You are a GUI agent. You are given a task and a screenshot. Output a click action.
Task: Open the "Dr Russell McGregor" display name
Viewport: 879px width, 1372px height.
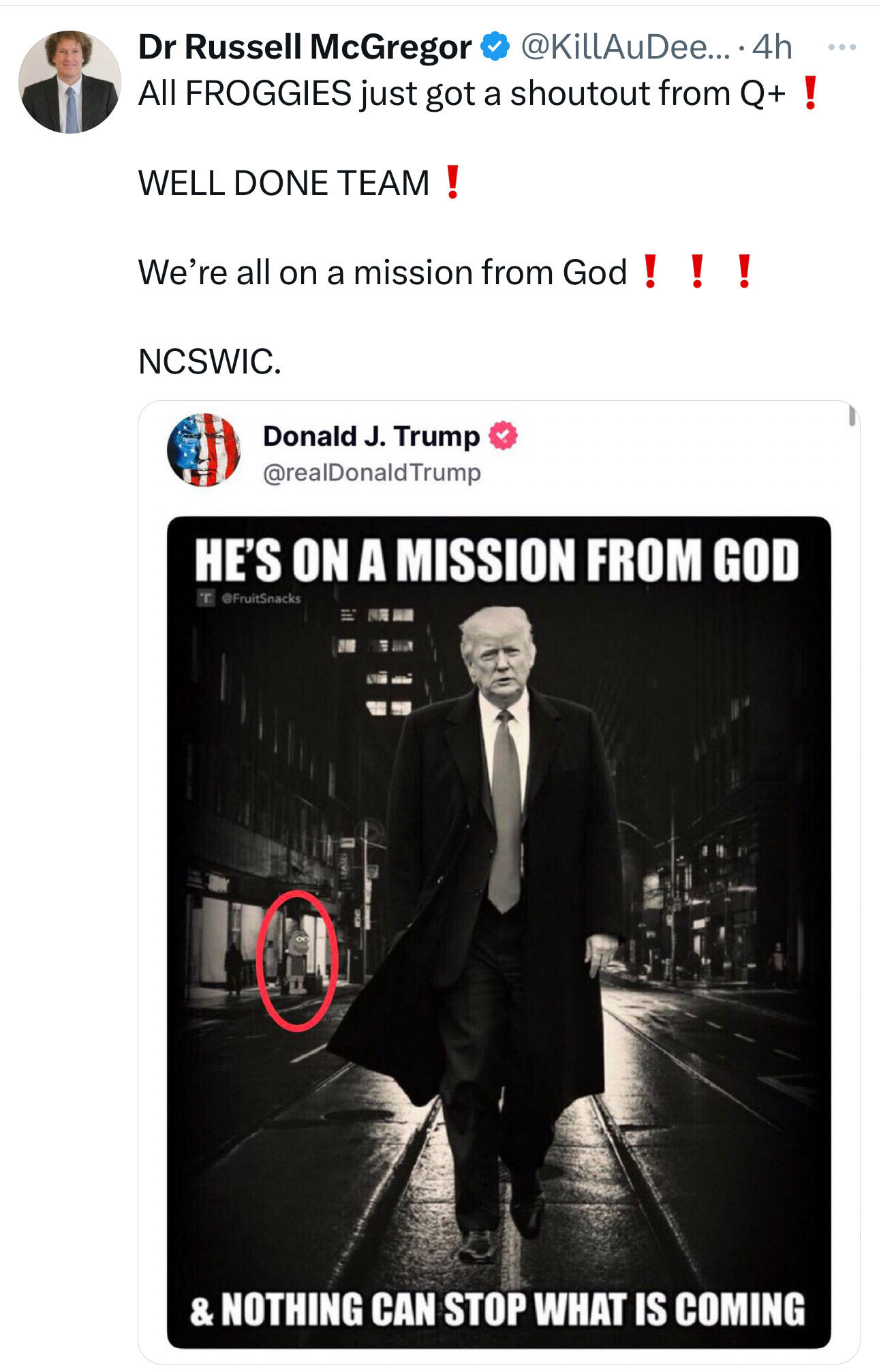click(x=305, y=47)
